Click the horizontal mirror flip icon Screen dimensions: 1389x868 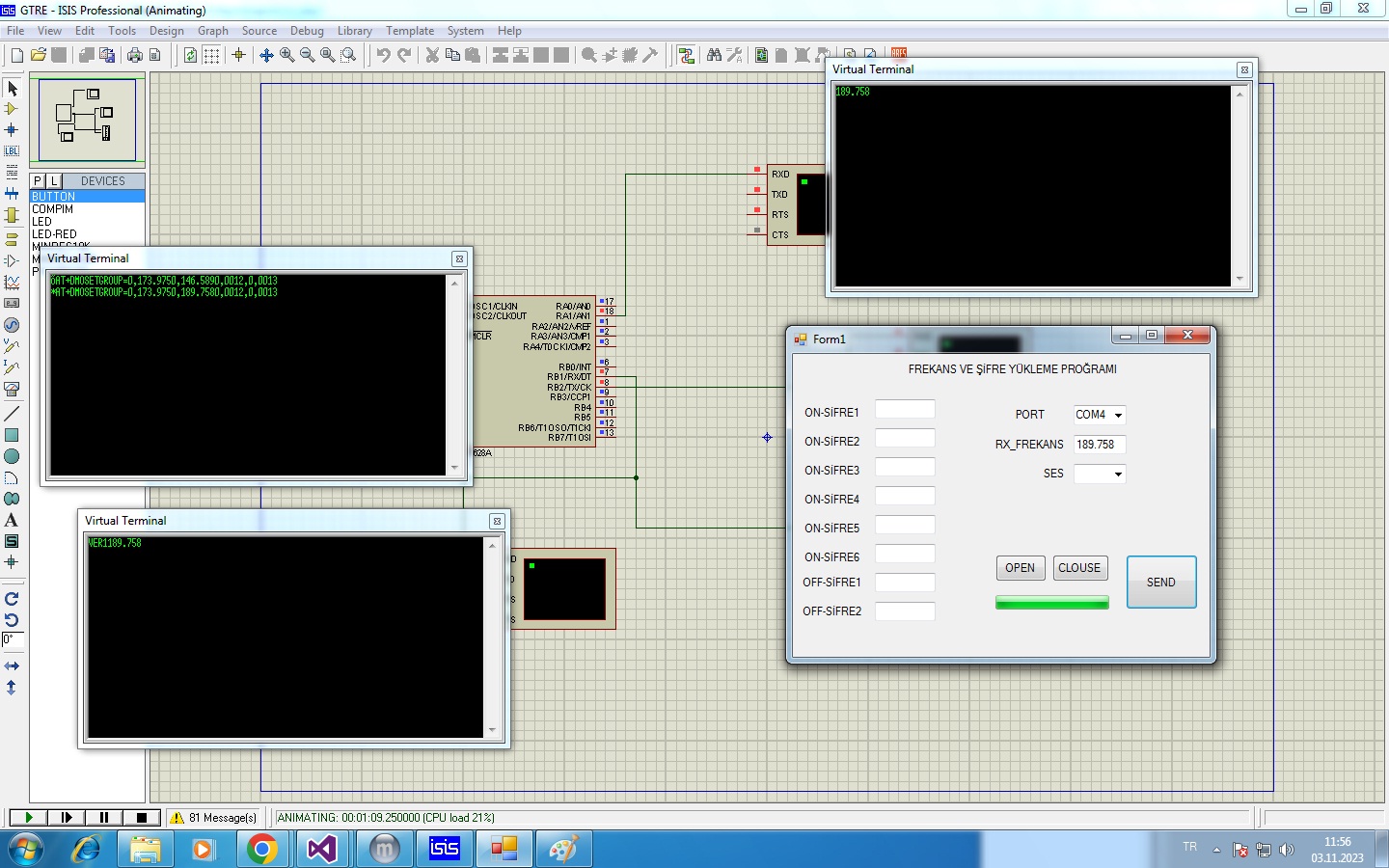[12, 666]
